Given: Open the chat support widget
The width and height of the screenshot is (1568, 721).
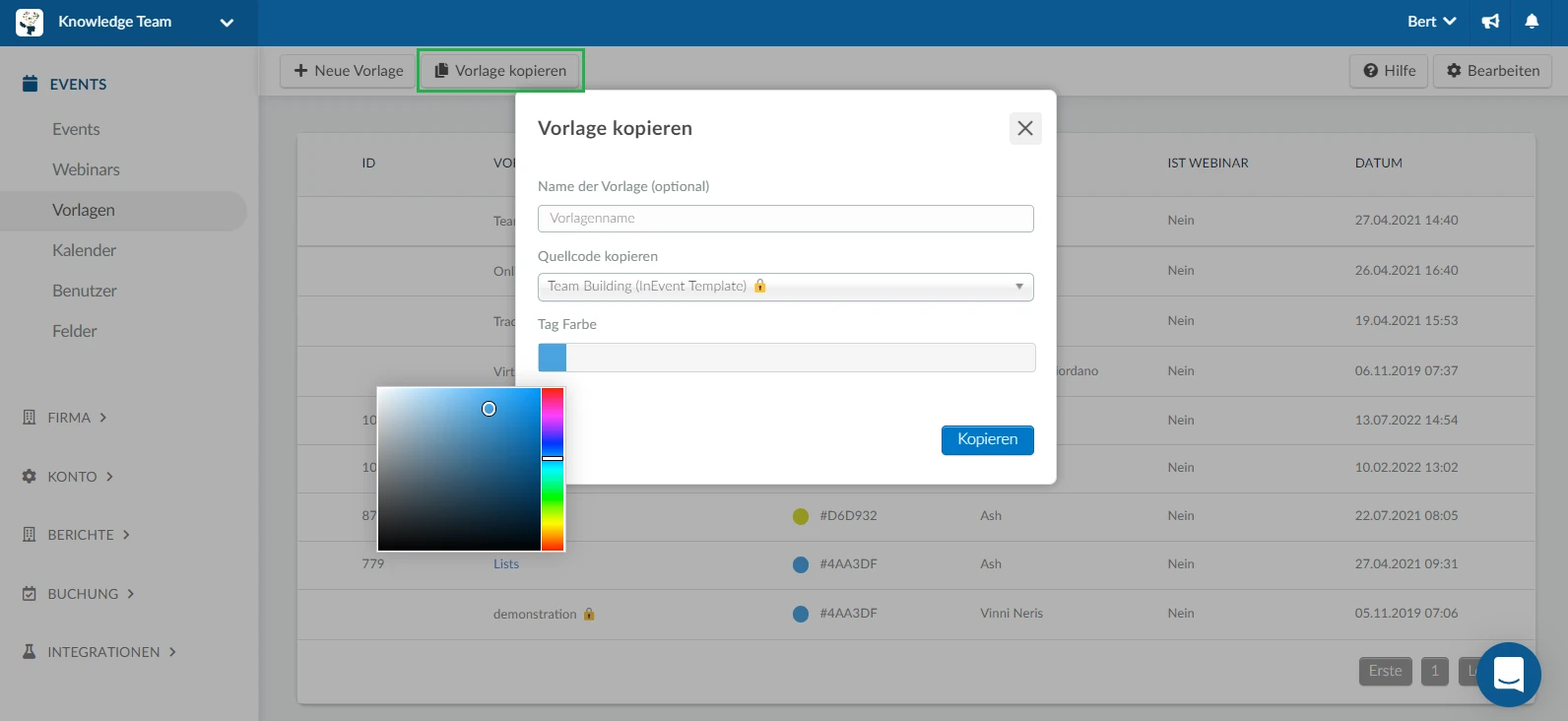Looking at the screenshot, I should [1509, 675].
